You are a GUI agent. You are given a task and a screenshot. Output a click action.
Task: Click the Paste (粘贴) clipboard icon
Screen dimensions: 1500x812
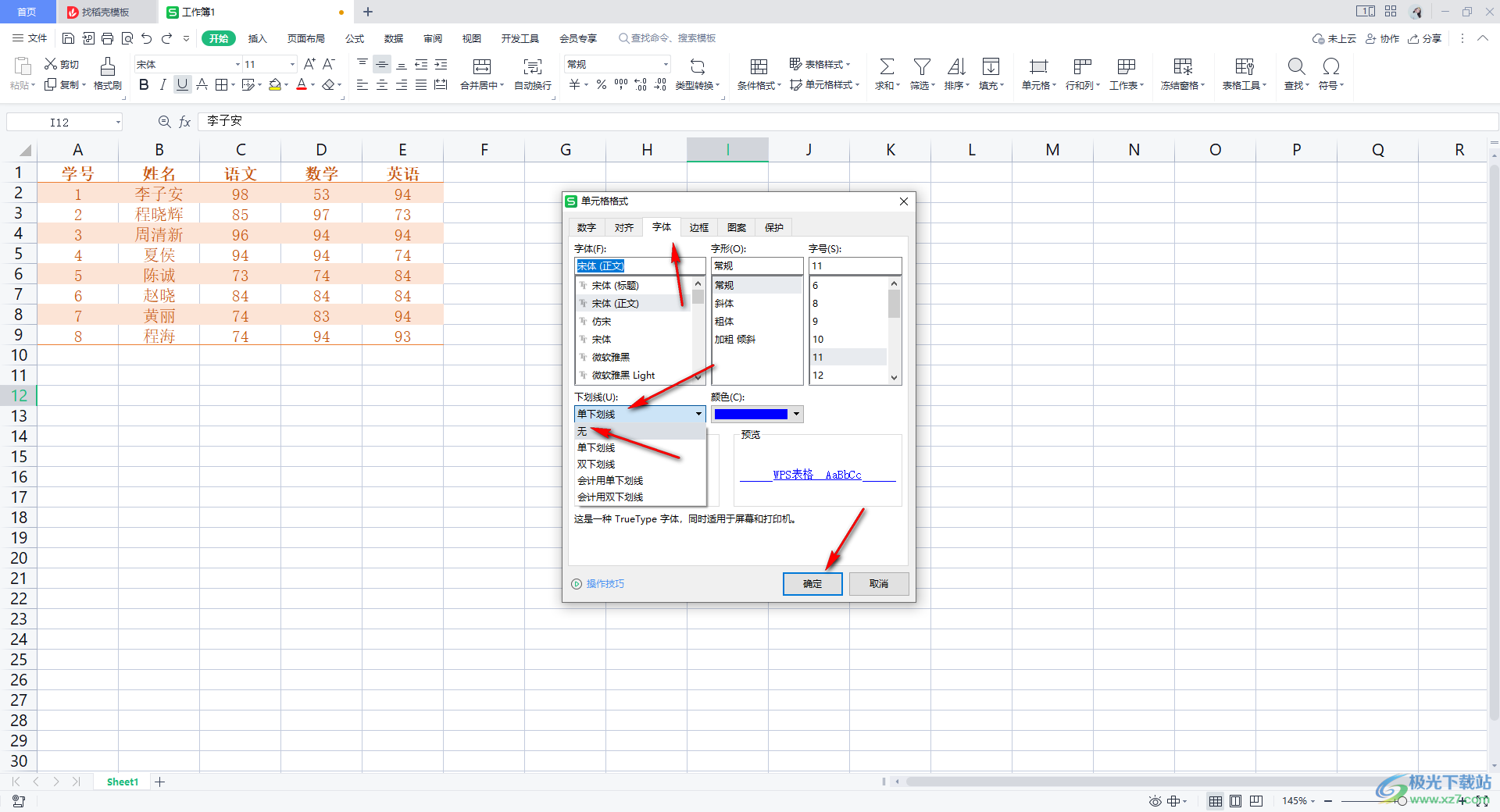[x=23, y=66]
